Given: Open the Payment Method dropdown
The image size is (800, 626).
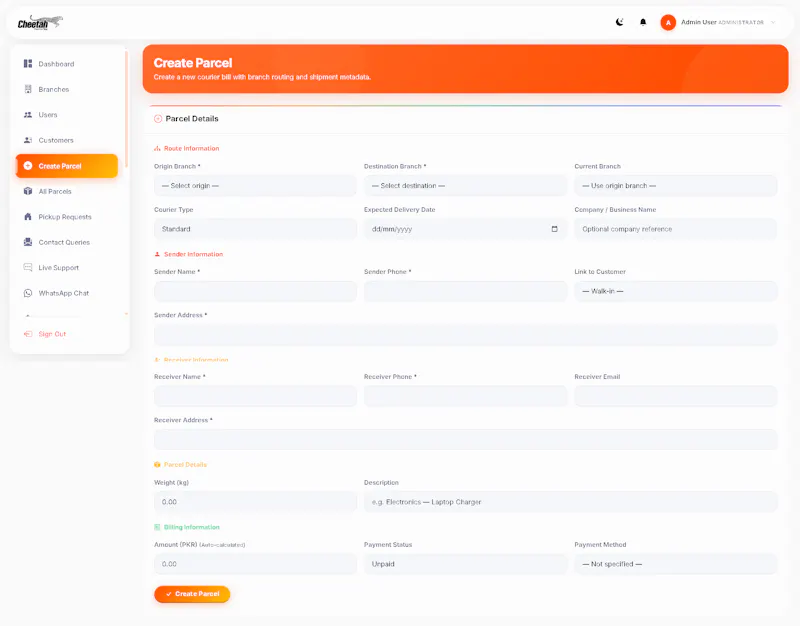Looking at the screenshot, I should point(676,564).
